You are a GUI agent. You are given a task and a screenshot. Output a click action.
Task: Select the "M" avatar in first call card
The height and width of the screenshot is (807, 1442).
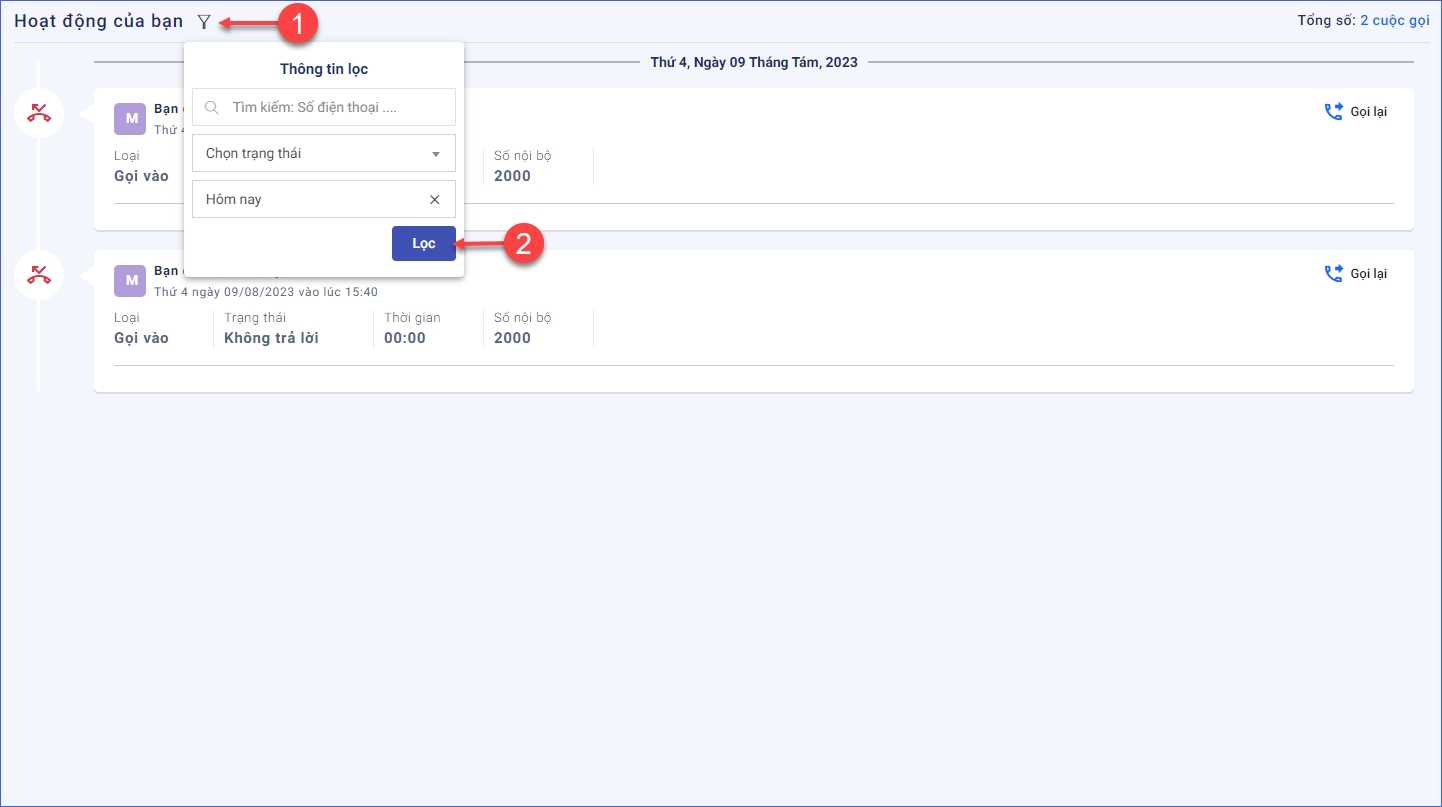tap(130, 119)
